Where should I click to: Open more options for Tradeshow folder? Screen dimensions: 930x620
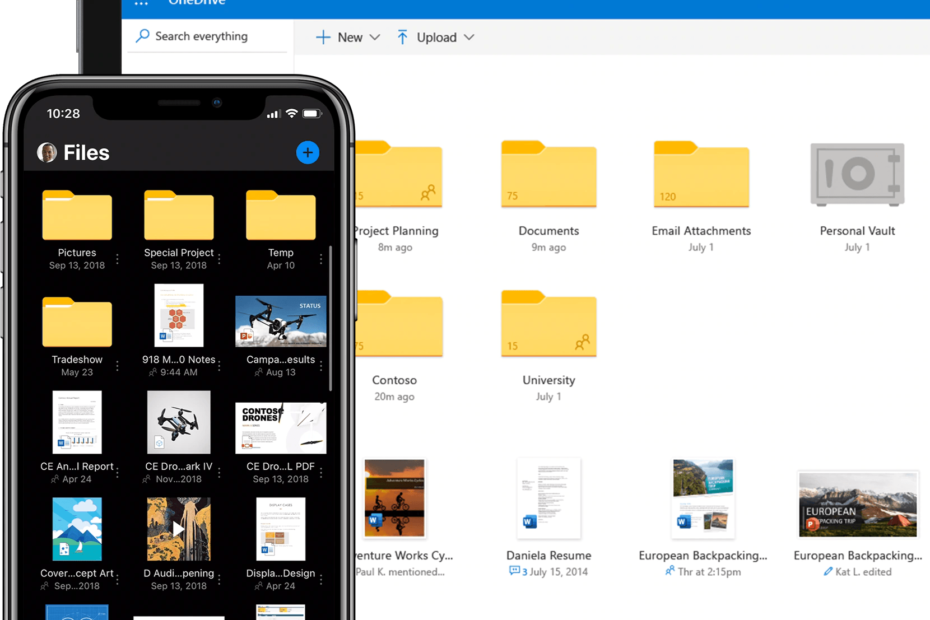tap(117, 366)
